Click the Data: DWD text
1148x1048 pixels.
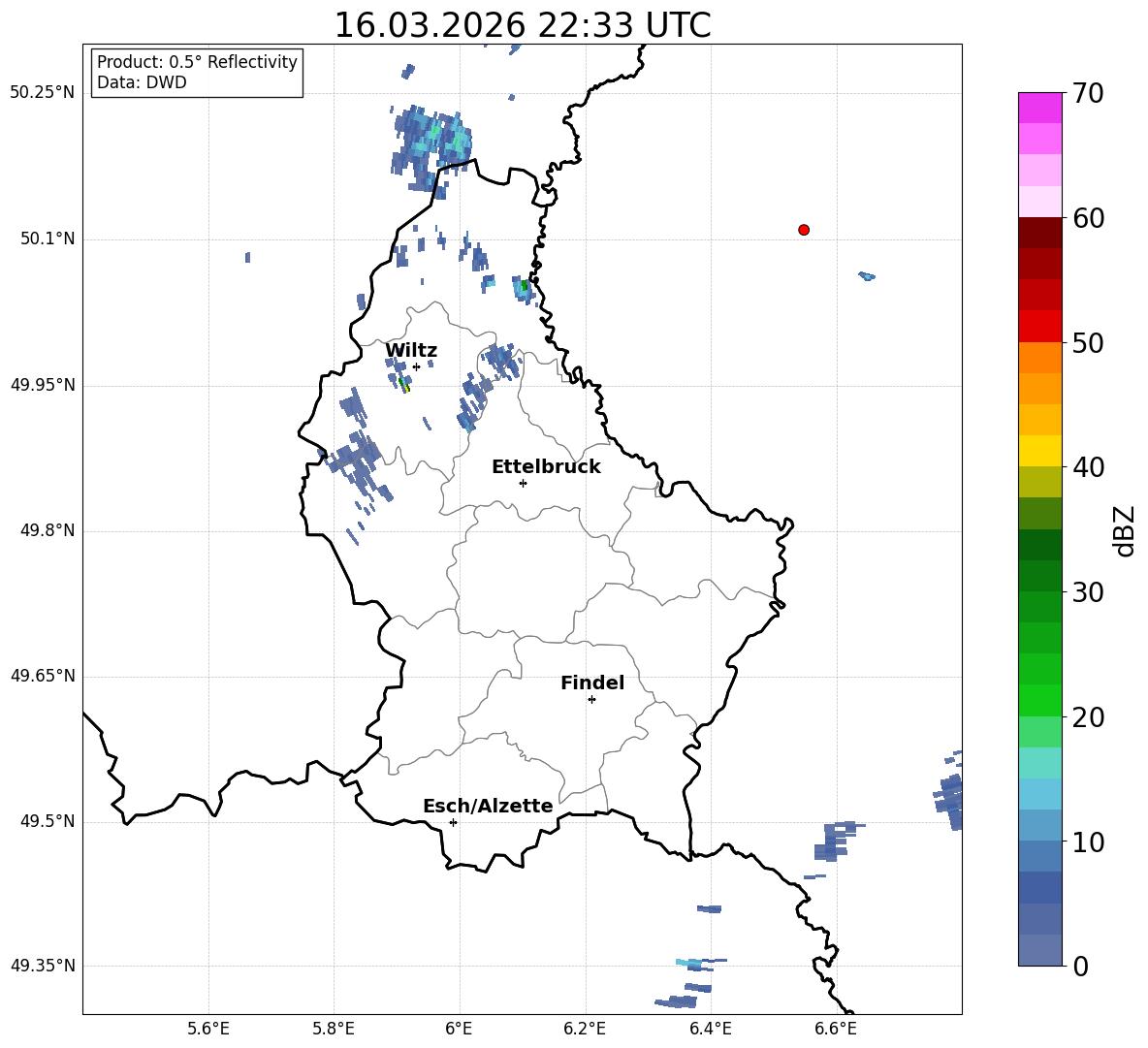[142, 82]
